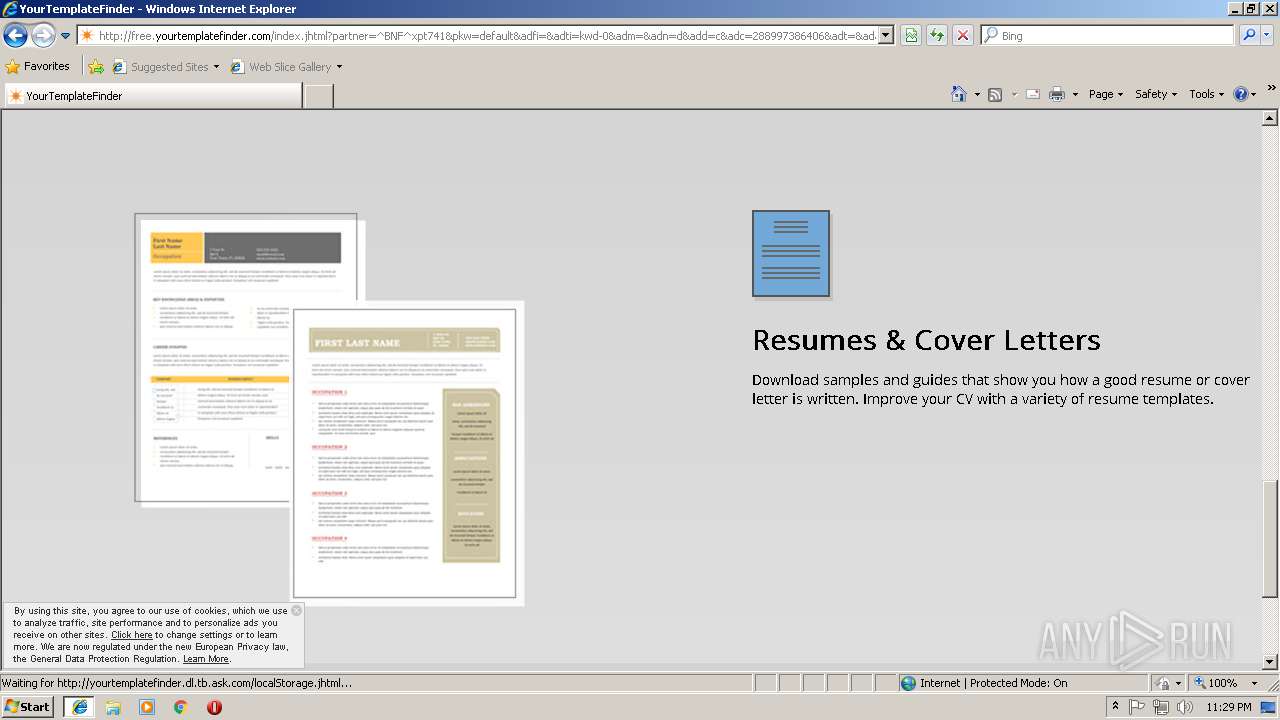Go forward with the browser Forward arrow

point(43,36)
